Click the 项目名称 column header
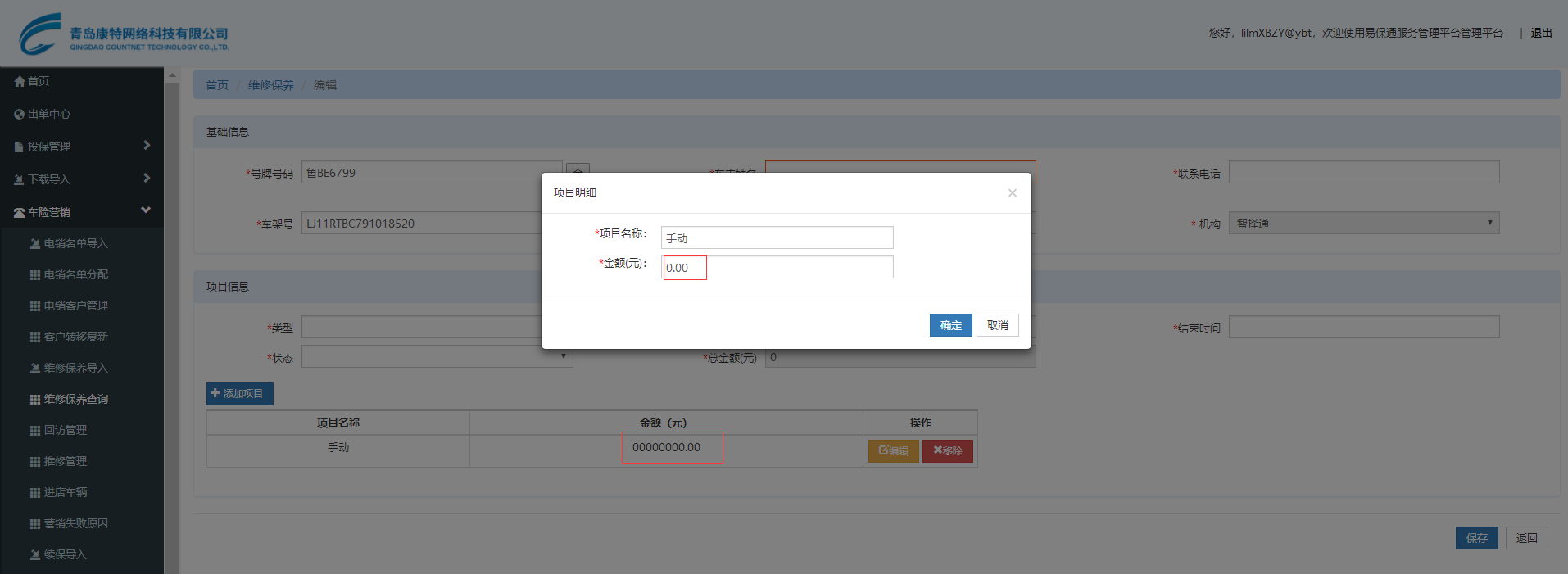The width and height of the screenshot is (1568, 574). [x=338, y=423]
